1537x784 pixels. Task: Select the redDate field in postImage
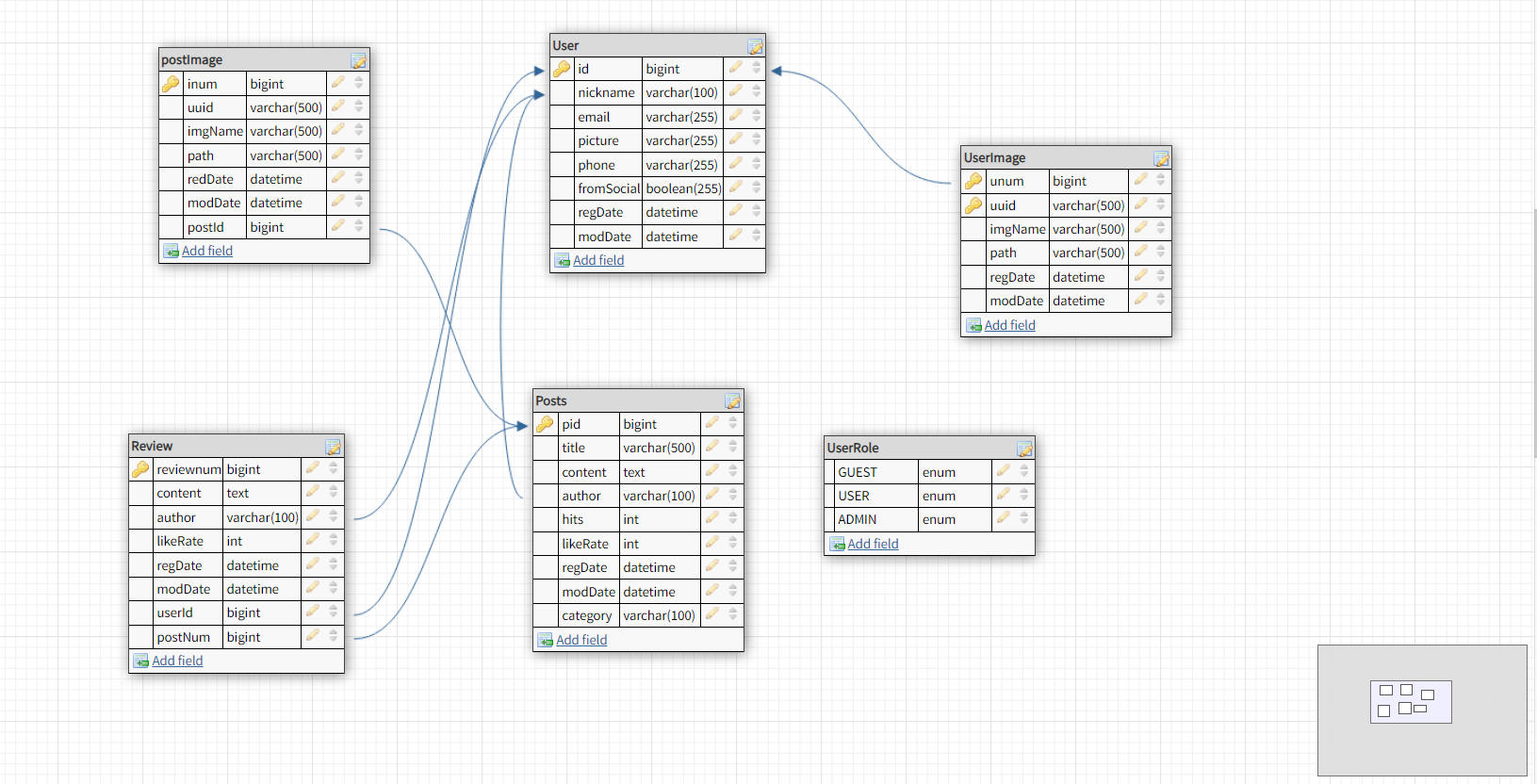click(210, 179)
